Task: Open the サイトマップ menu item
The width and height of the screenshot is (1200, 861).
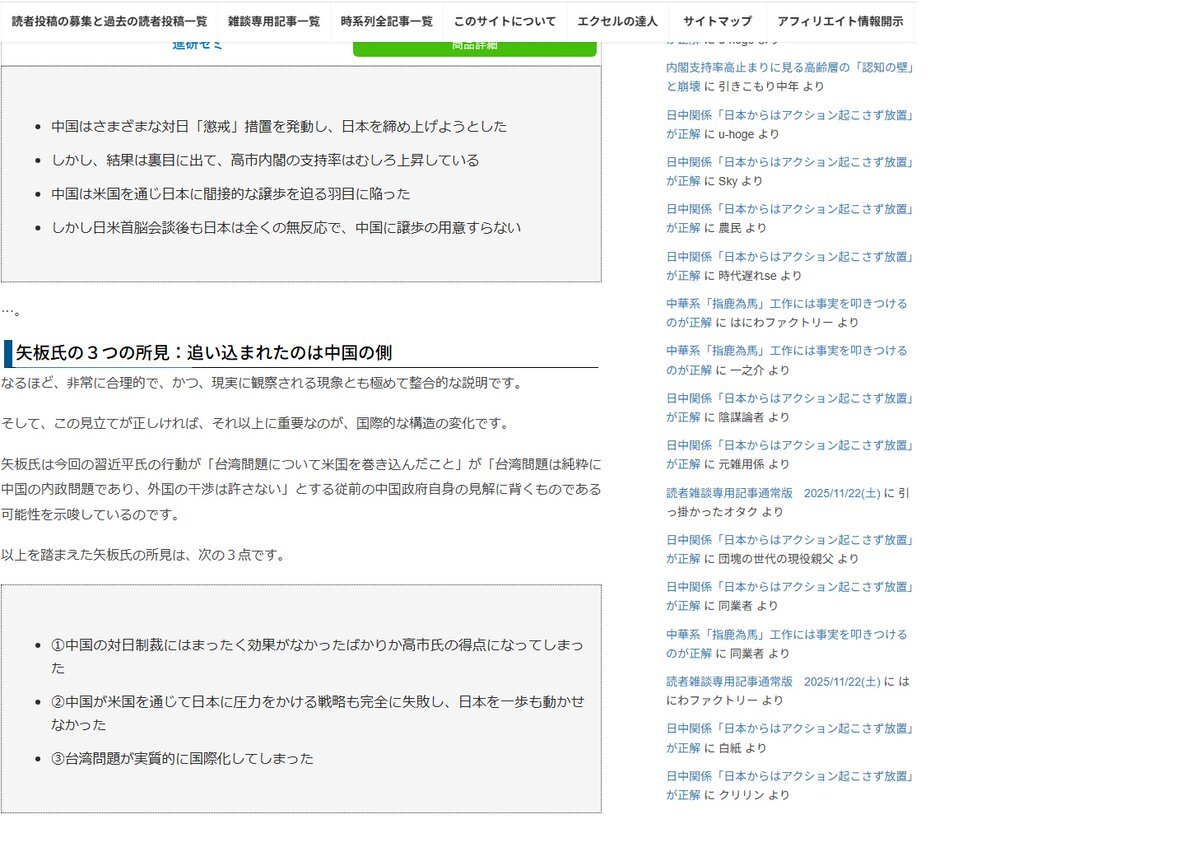Action: click(x=716, y=21)
